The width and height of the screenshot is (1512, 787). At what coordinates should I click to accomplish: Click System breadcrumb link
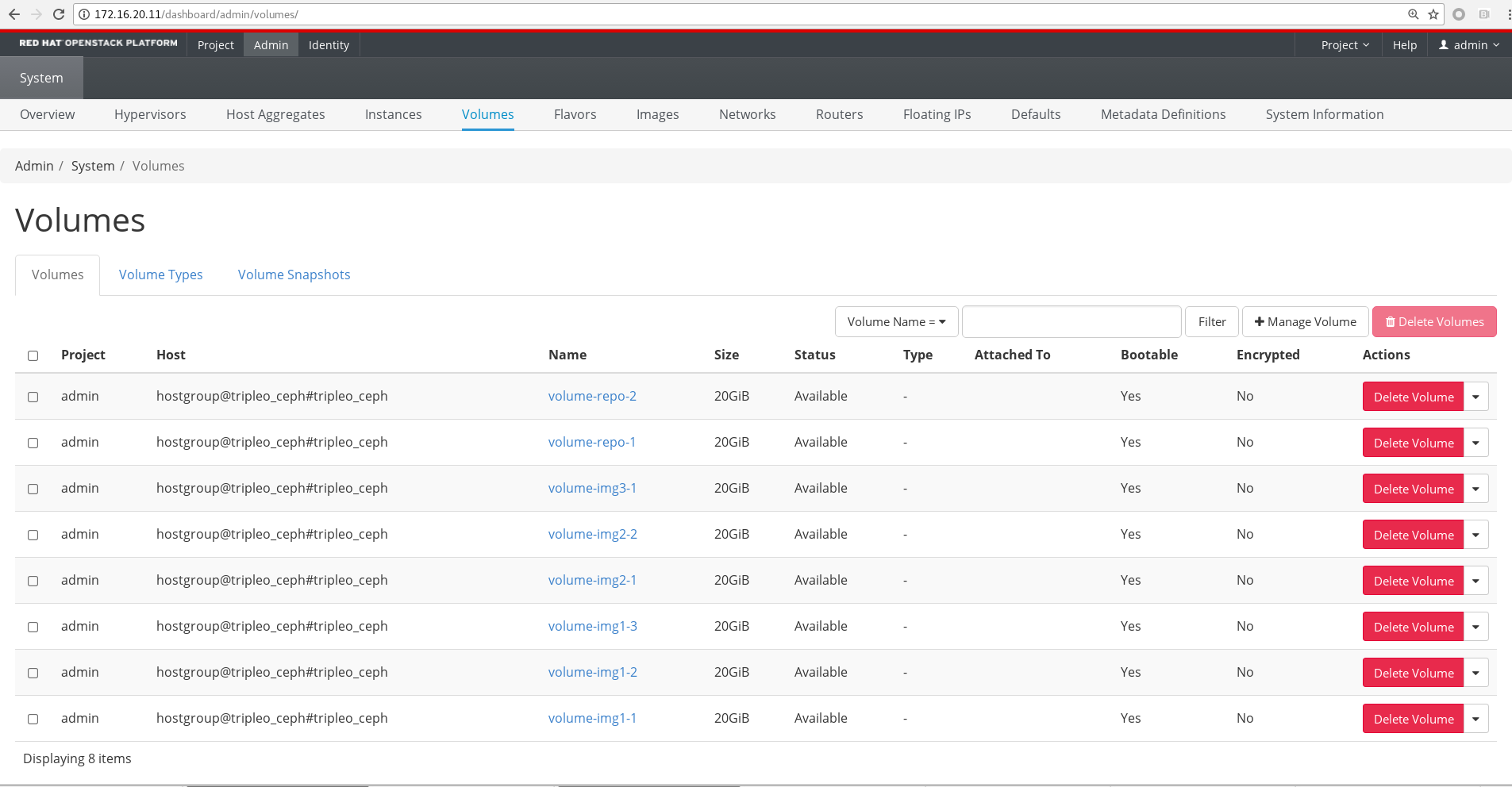(x=93, y=166)
